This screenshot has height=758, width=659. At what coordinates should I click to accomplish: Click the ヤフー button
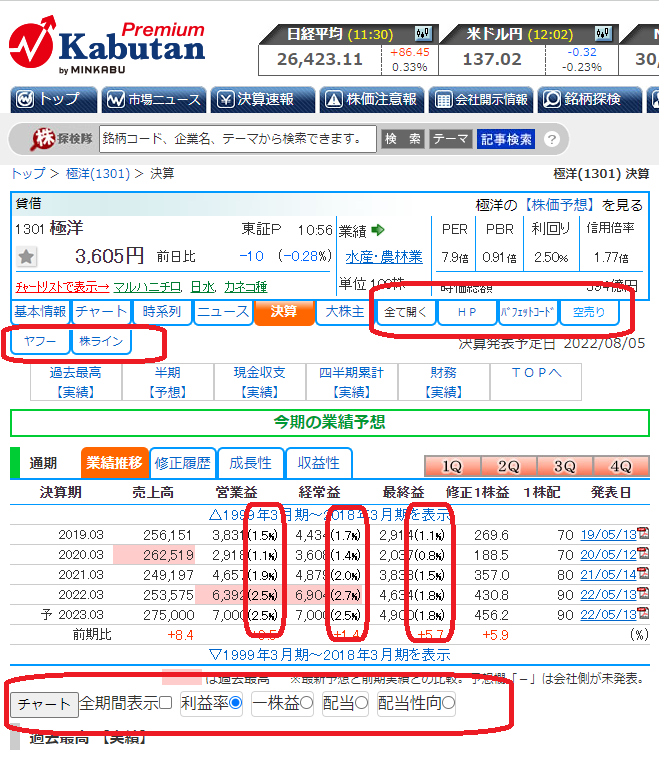click(40, 341)
